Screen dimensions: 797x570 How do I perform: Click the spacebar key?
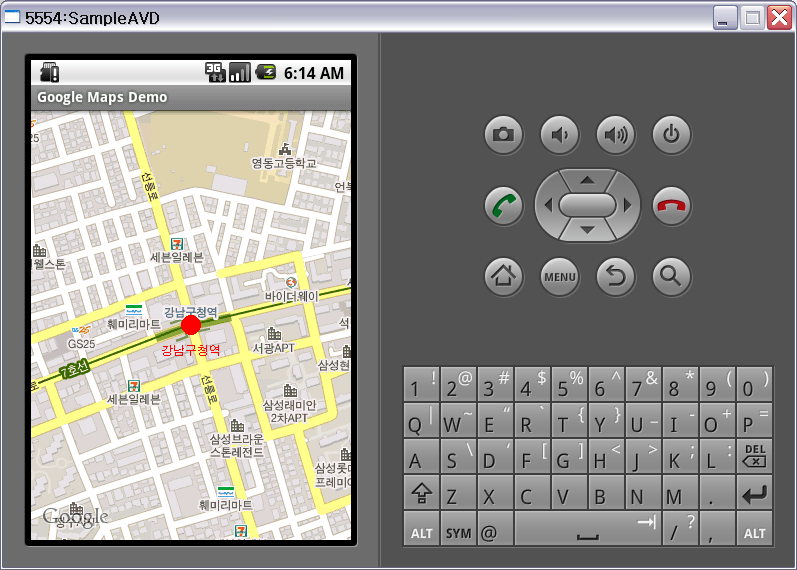click(588, 529)
